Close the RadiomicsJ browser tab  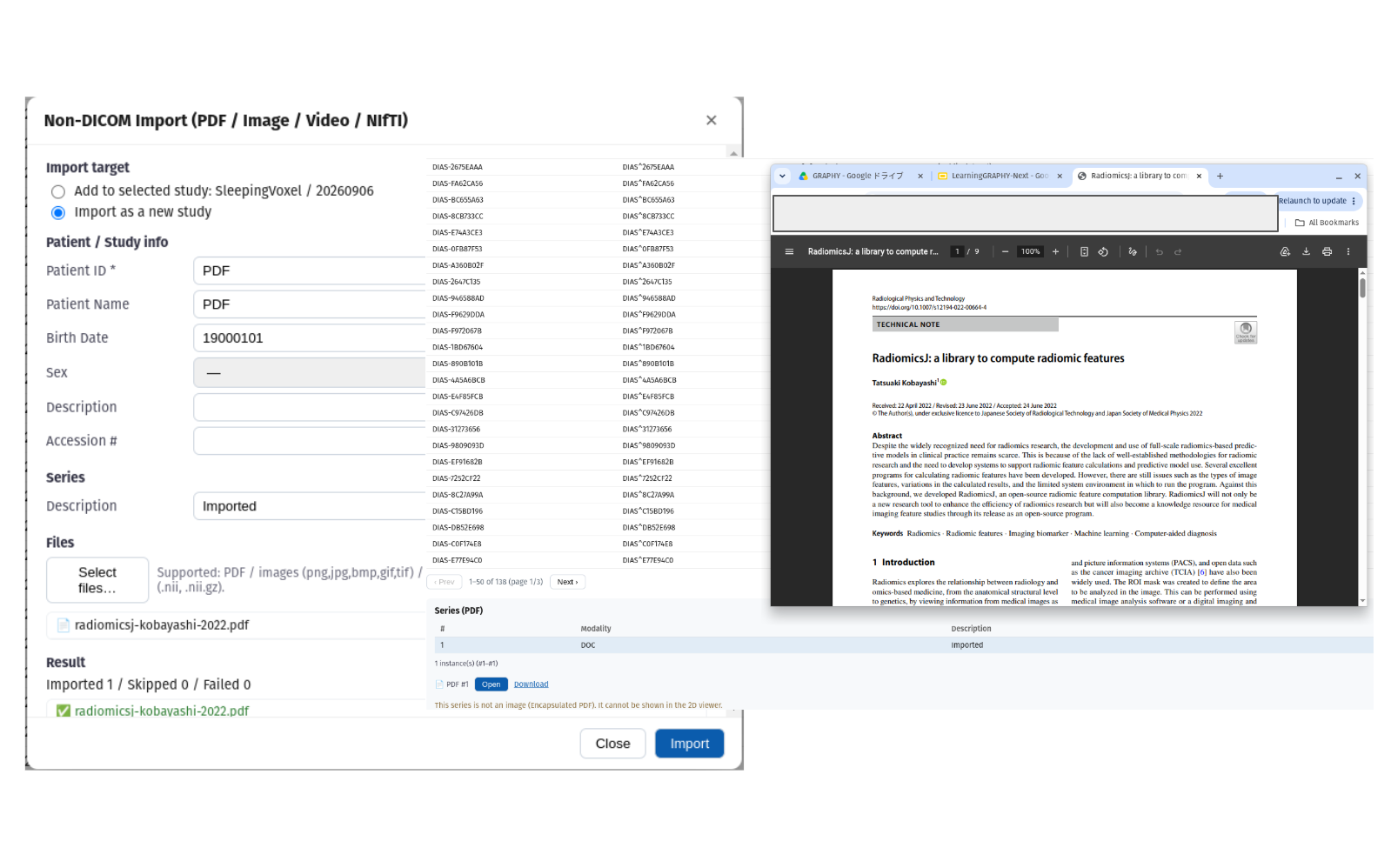coord(1199,176)
